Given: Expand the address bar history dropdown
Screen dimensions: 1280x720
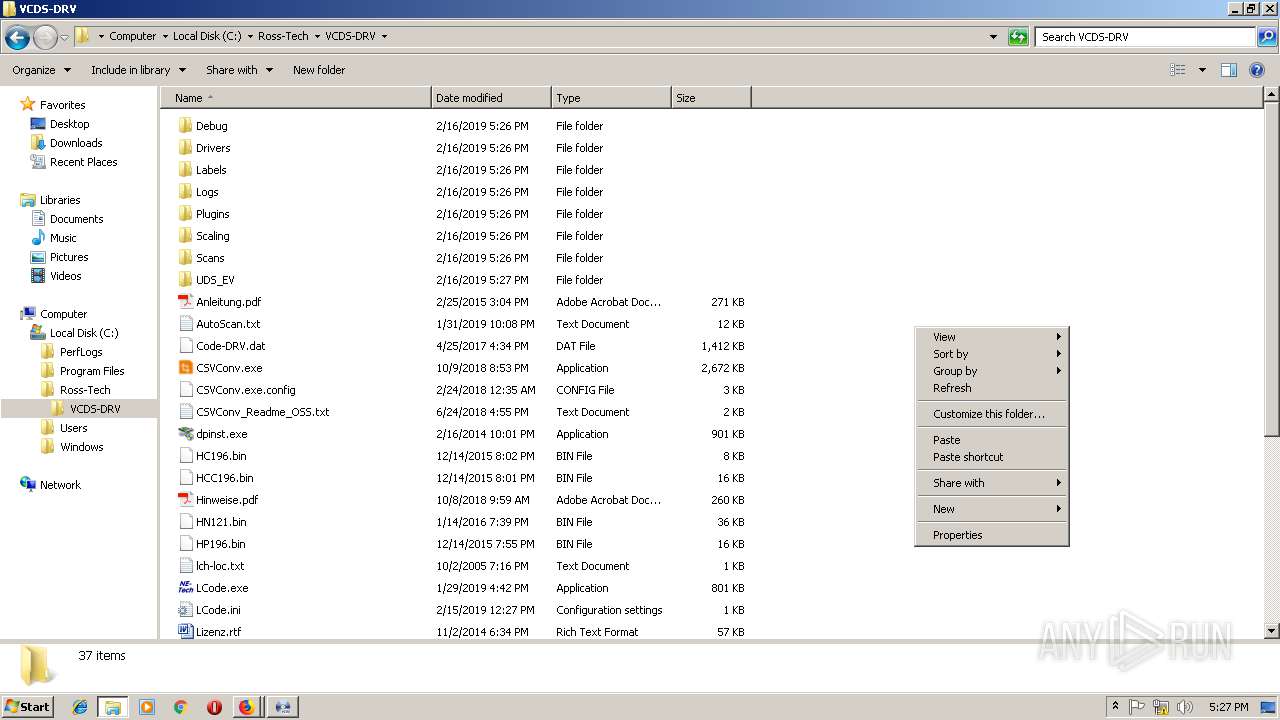Looking at the screenshot, I should [993, 37].
